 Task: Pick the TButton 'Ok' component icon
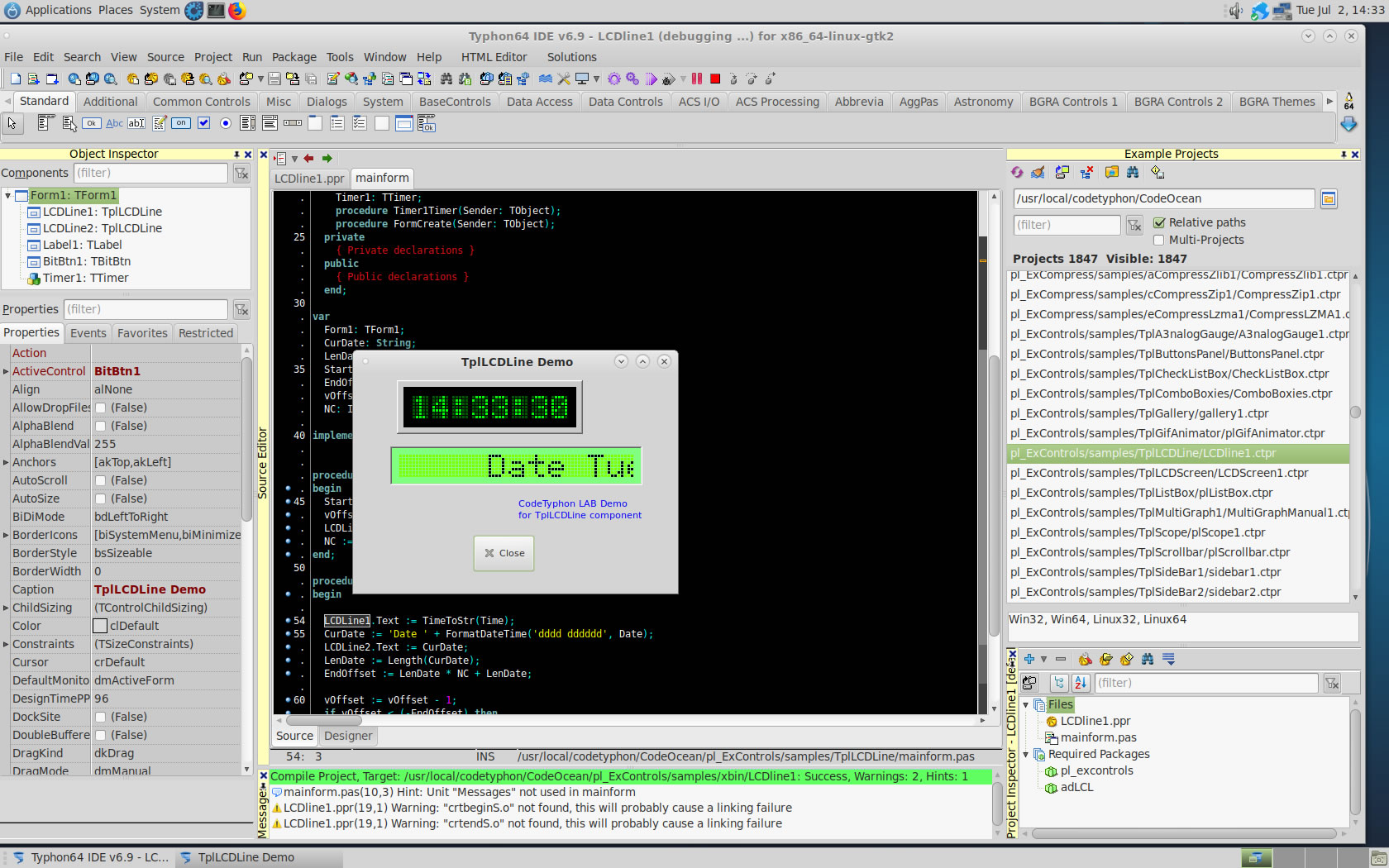pyautogui.click(x=92, y=123)
